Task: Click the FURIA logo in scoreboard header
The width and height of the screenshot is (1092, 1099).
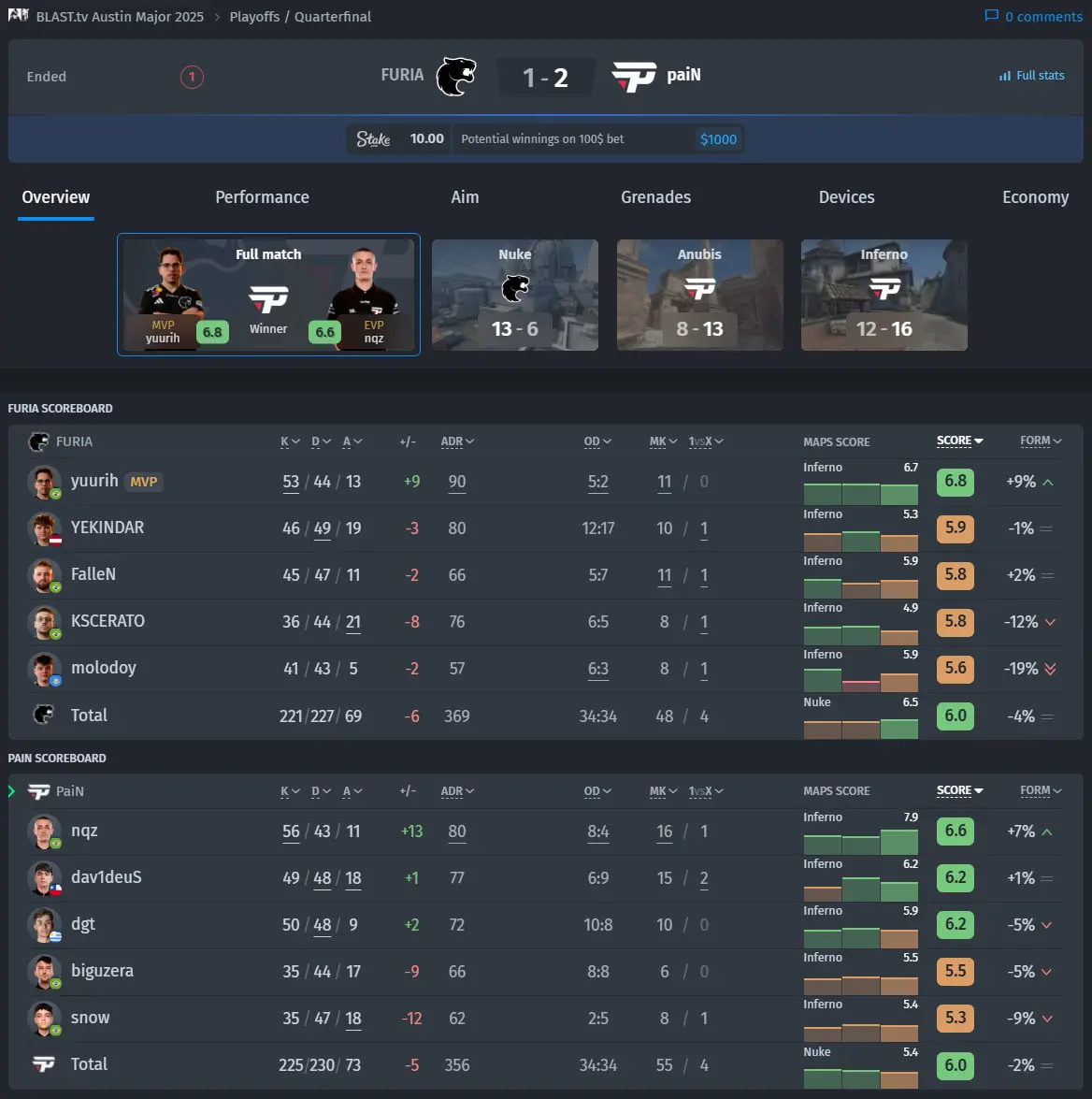Action: tap(38, 441)
